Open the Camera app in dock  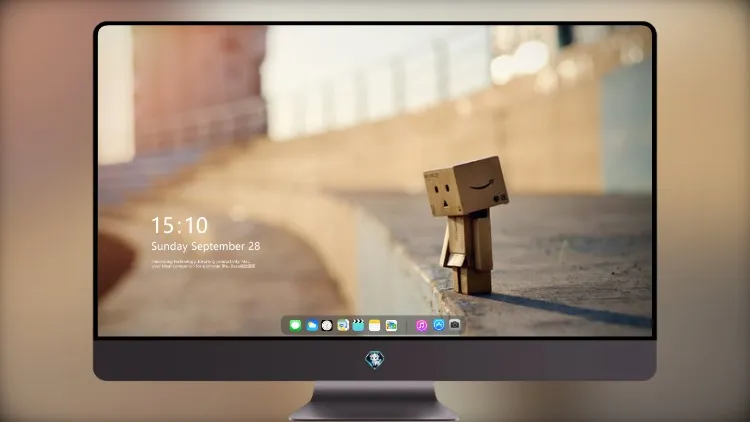[455, 325]
